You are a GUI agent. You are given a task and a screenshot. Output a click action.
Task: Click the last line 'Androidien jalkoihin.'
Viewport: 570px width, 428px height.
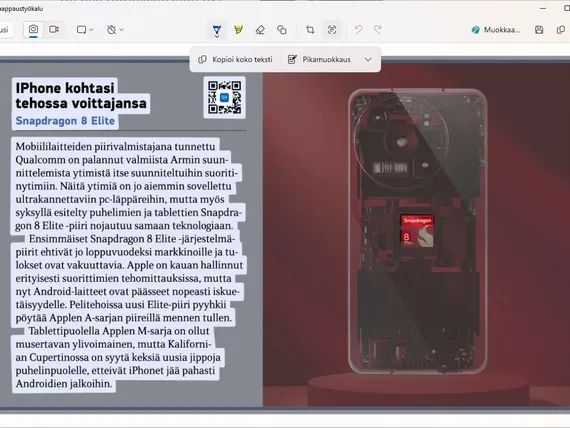click(x=64, y=384)
